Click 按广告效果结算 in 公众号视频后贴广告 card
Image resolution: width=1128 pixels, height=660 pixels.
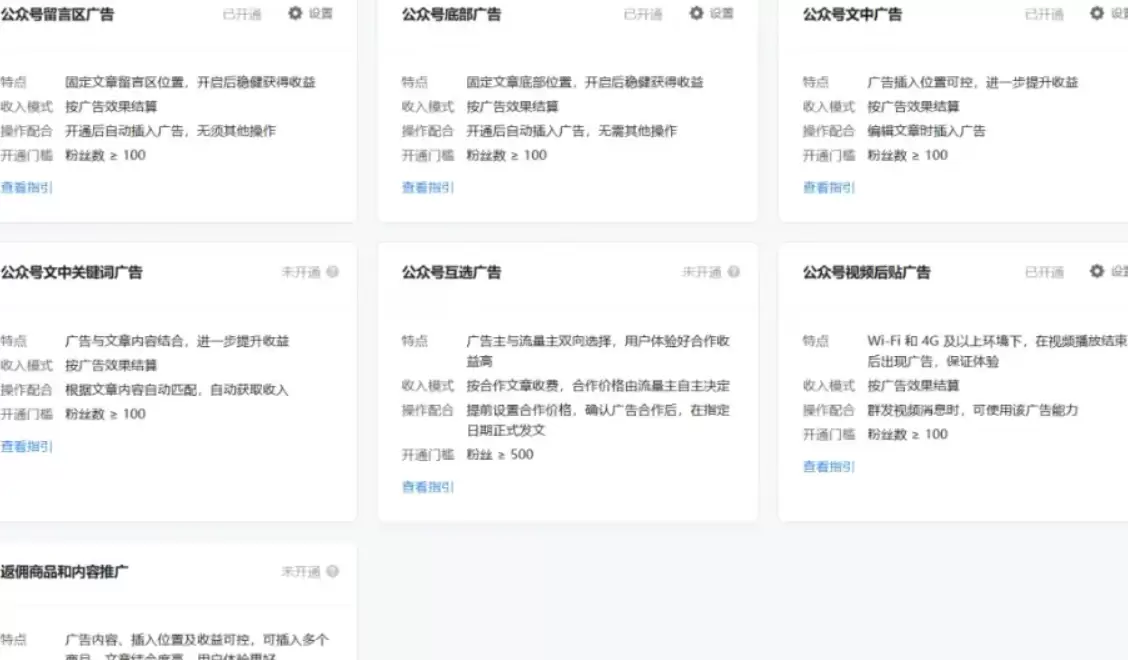[912, 386]
